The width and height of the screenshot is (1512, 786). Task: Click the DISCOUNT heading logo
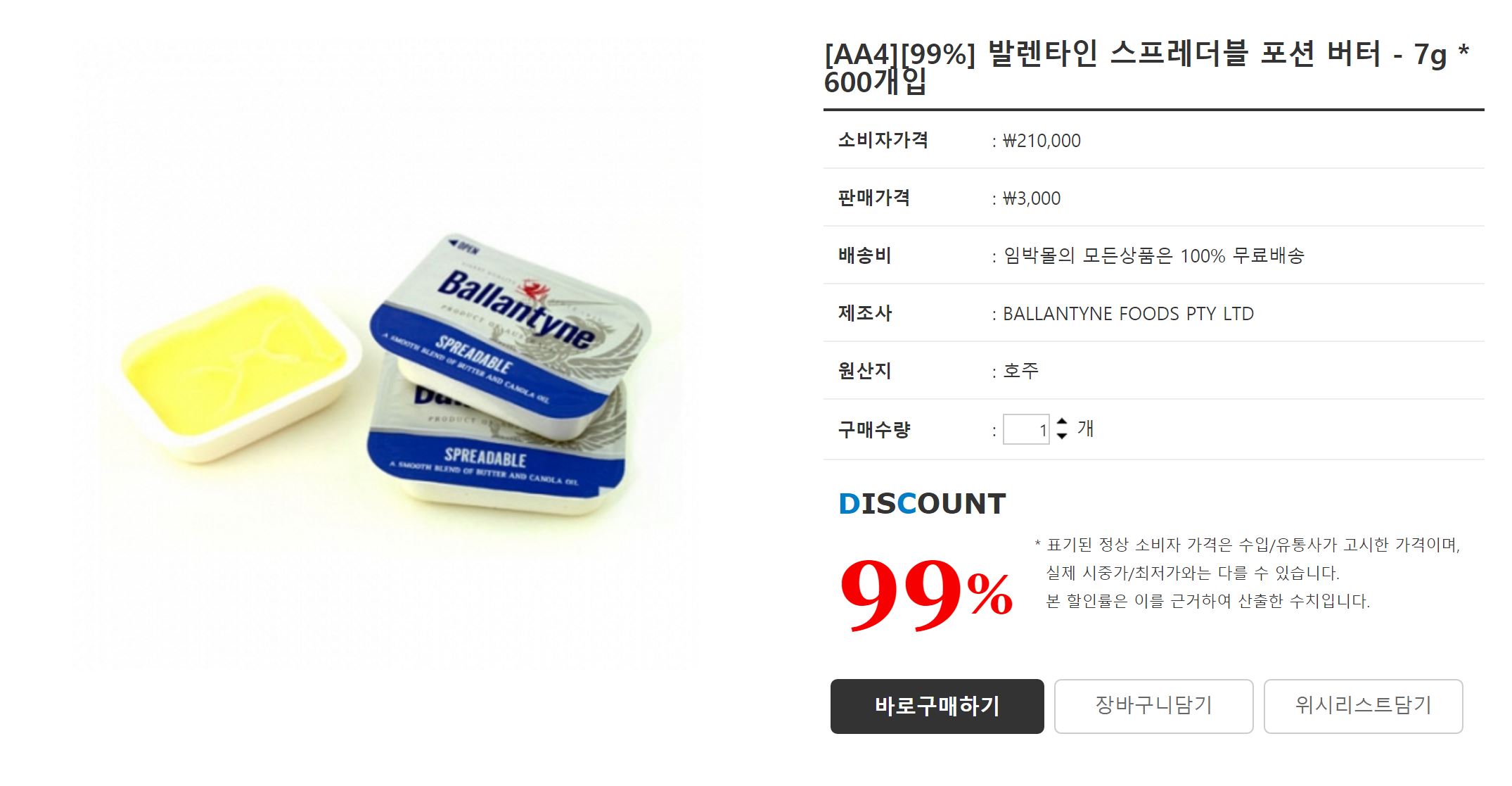[x=922, y=504]
